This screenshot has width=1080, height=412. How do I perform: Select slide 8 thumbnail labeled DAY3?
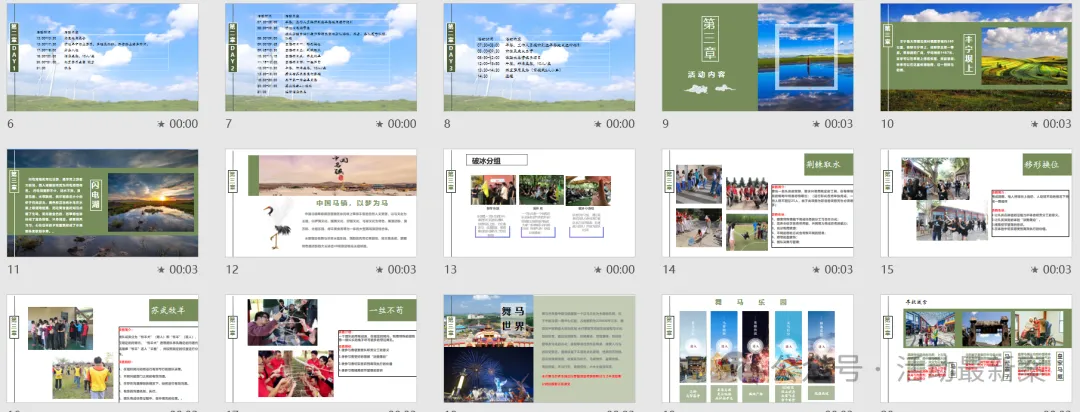coord(539,57)
